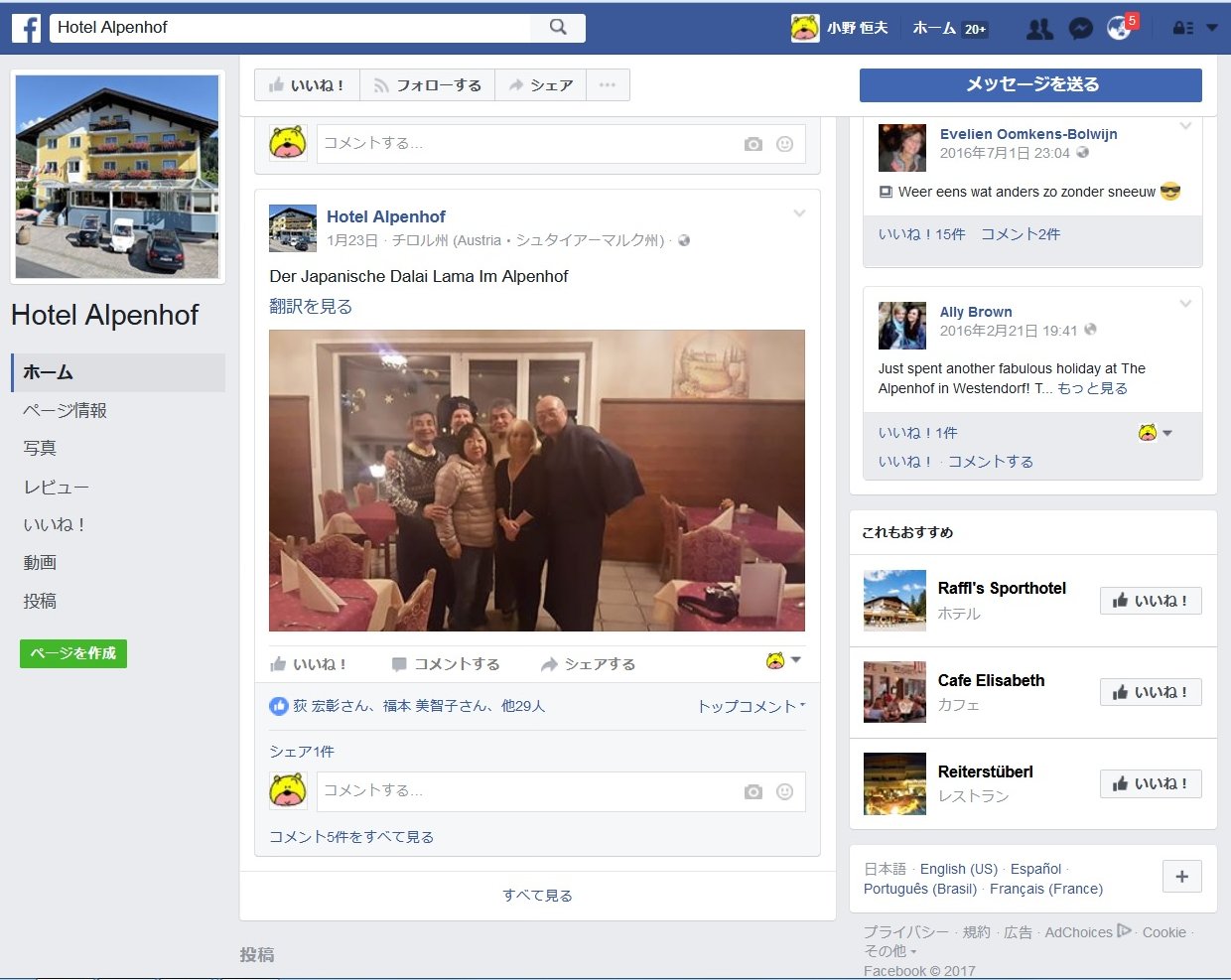Open account menu dropdown arrow
Image resolution: width=1231 pixels, height=980 pixels.
tap(1212, 28)
